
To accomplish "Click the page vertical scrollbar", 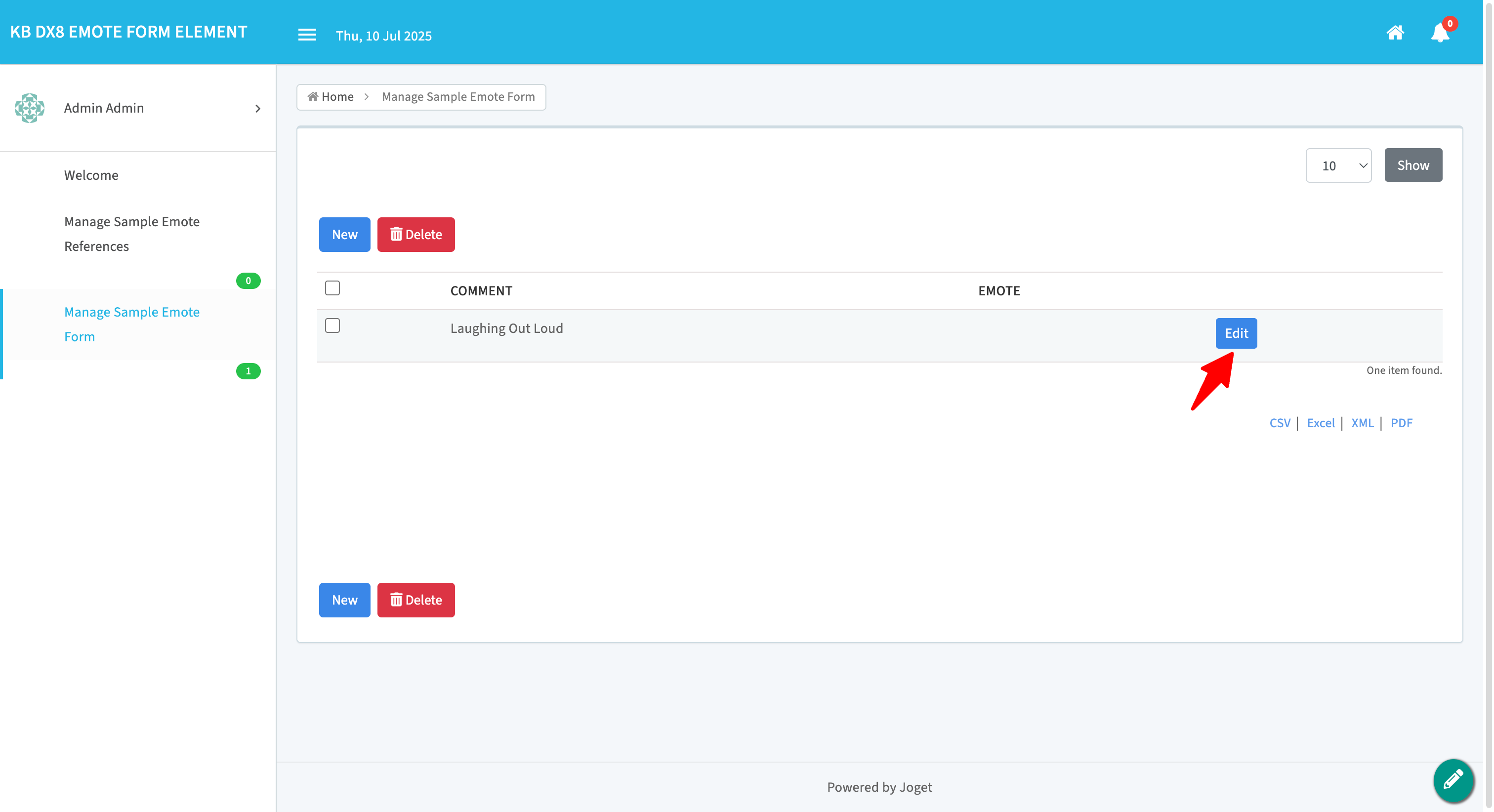I will click(x=1488, y=406).
